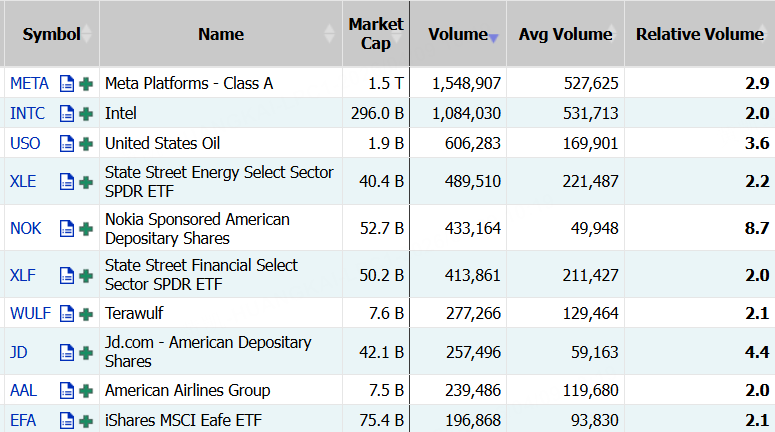Image resolution: width=775 pixels, height=432 pixels.
Task: Open the EFA ticker symbol link
Action: 23,420
